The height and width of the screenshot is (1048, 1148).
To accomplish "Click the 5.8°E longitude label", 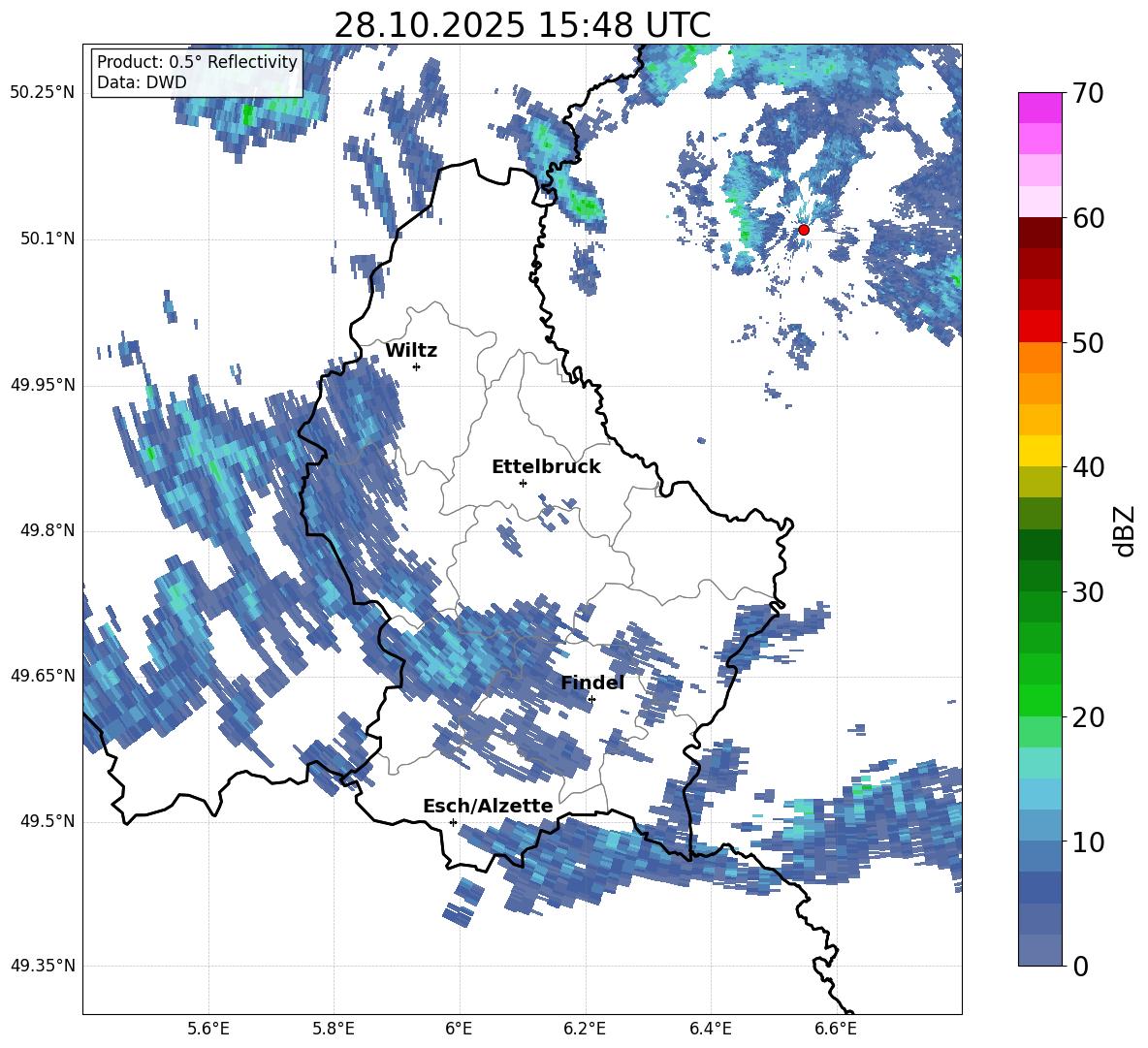I will click(x=334, y=1029).
